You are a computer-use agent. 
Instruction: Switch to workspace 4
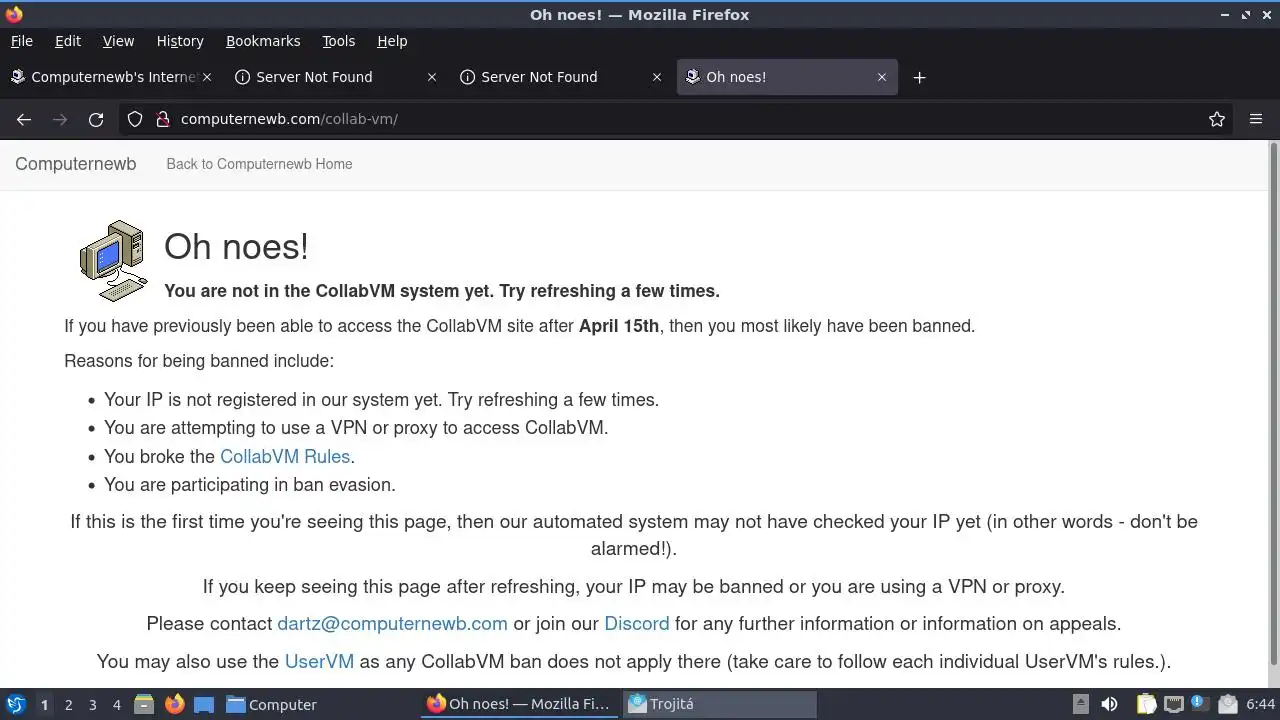[116, 705]
